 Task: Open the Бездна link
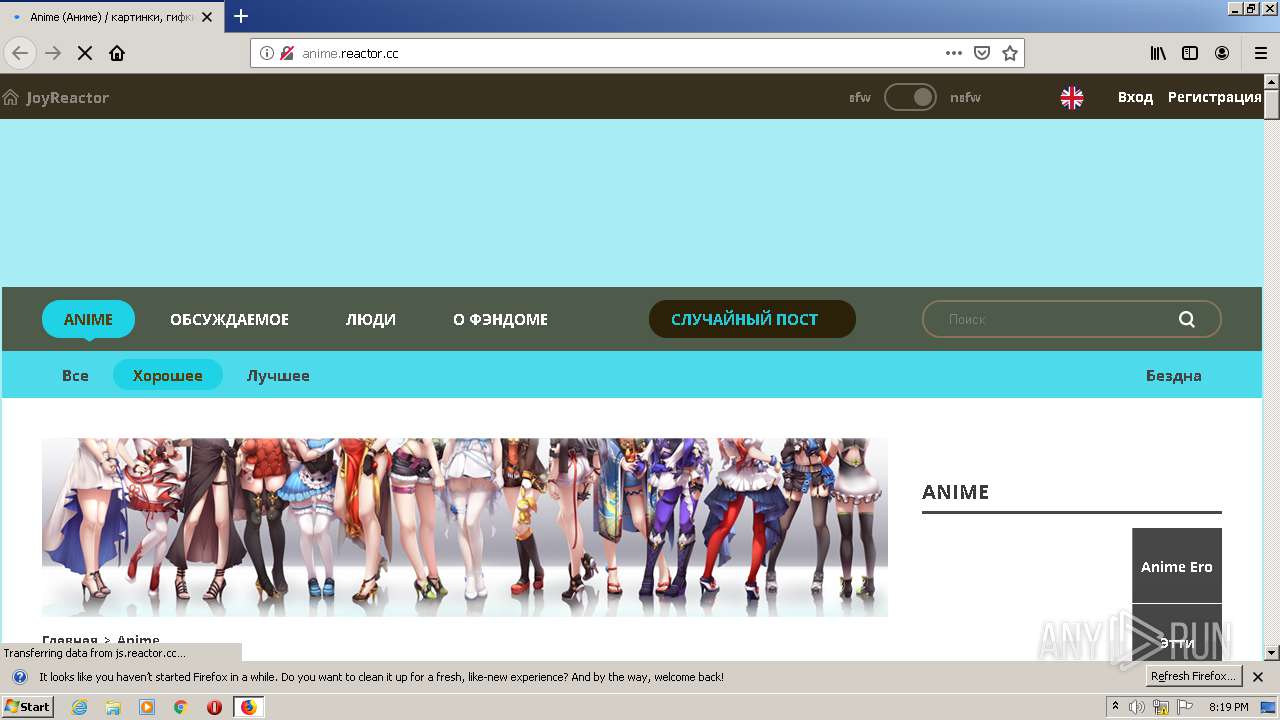[x=1174, y=375]
